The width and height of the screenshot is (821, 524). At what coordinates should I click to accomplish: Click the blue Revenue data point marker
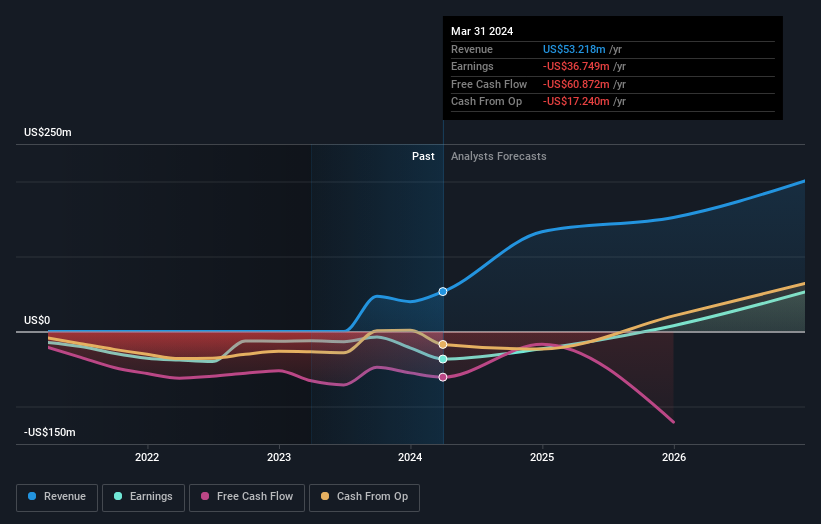443,292
